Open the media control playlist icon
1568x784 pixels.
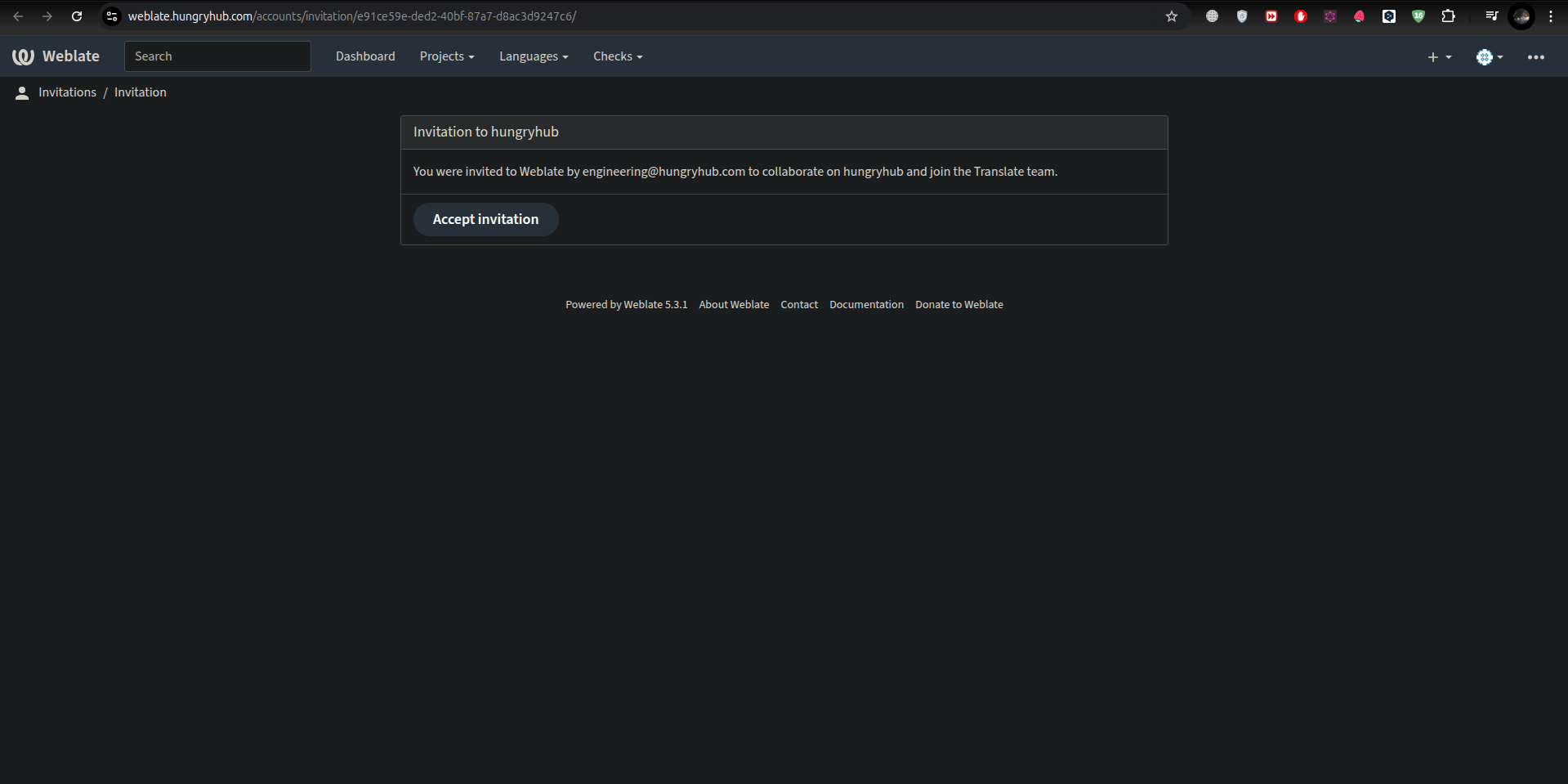click(x=1491, y=16)
